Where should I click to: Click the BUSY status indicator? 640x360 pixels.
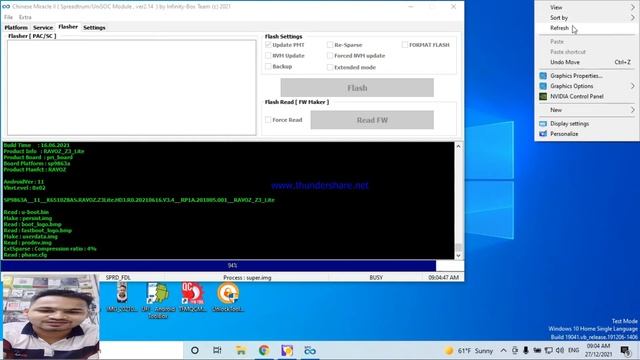376,278
